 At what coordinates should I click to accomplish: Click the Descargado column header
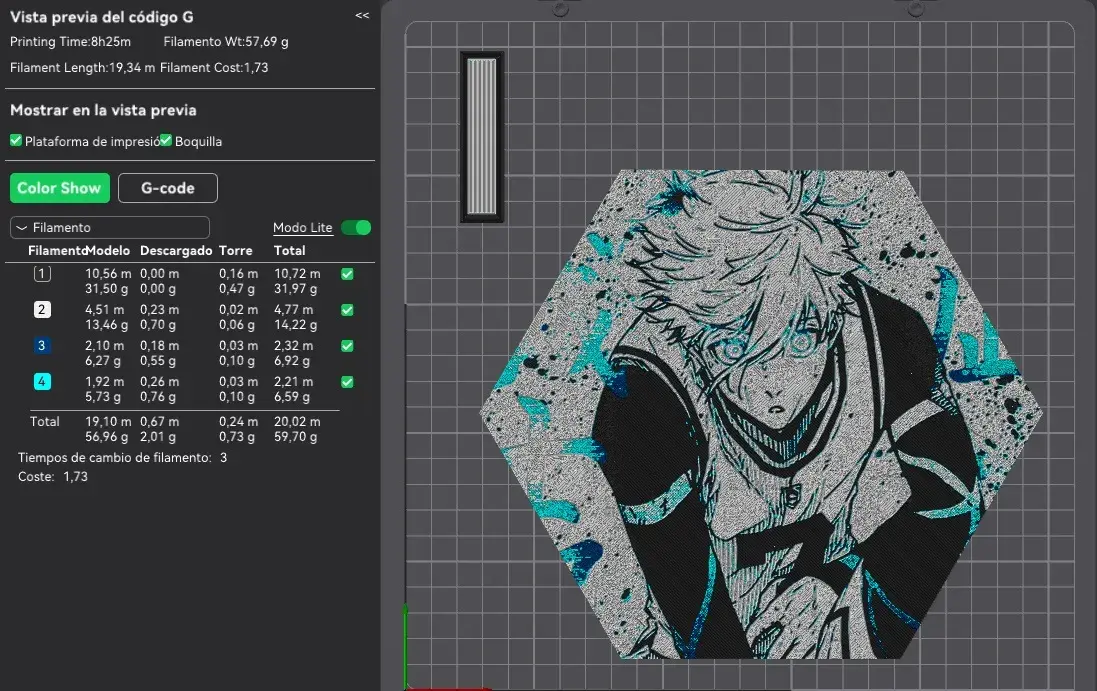176,250
